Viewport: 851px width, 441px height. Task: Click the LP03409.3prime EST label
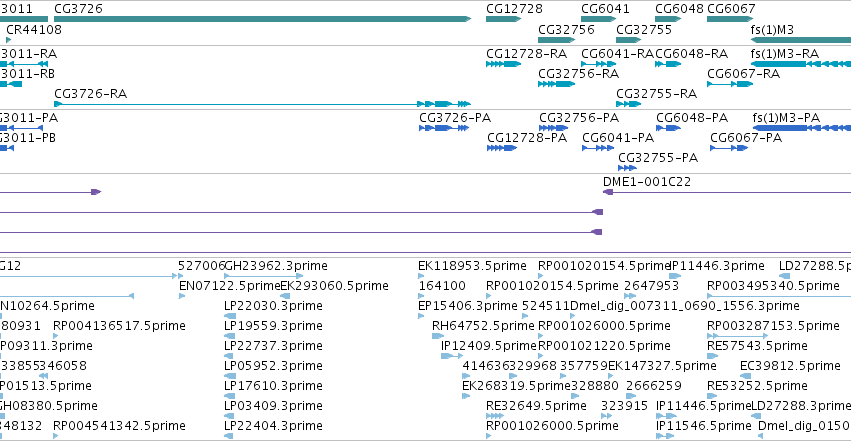(x=273, y=406)
